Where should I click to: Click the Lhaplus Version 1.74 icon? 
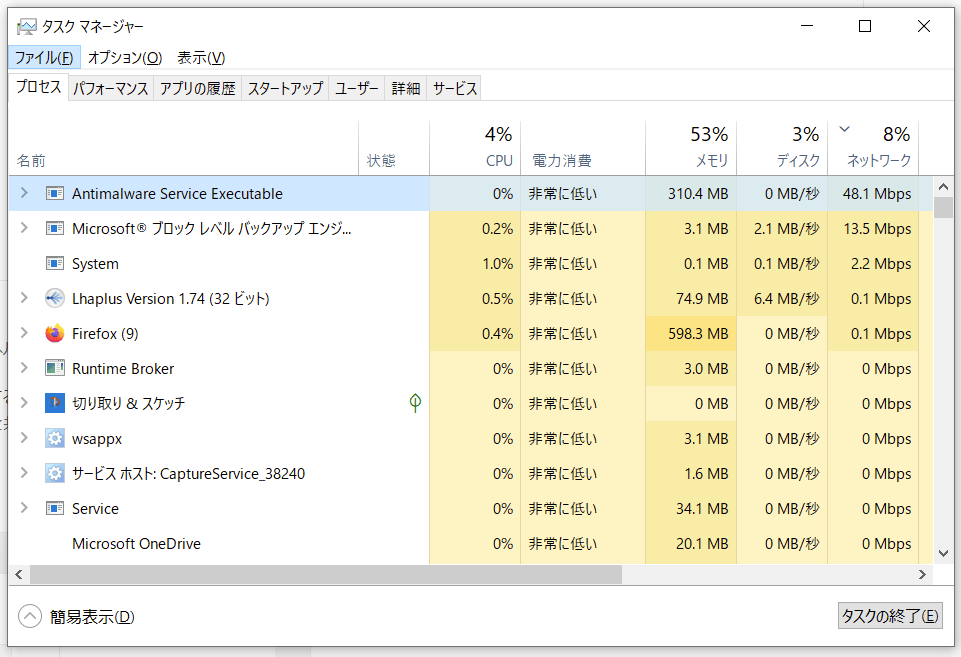pyautogui.click(x=55, y=298)
